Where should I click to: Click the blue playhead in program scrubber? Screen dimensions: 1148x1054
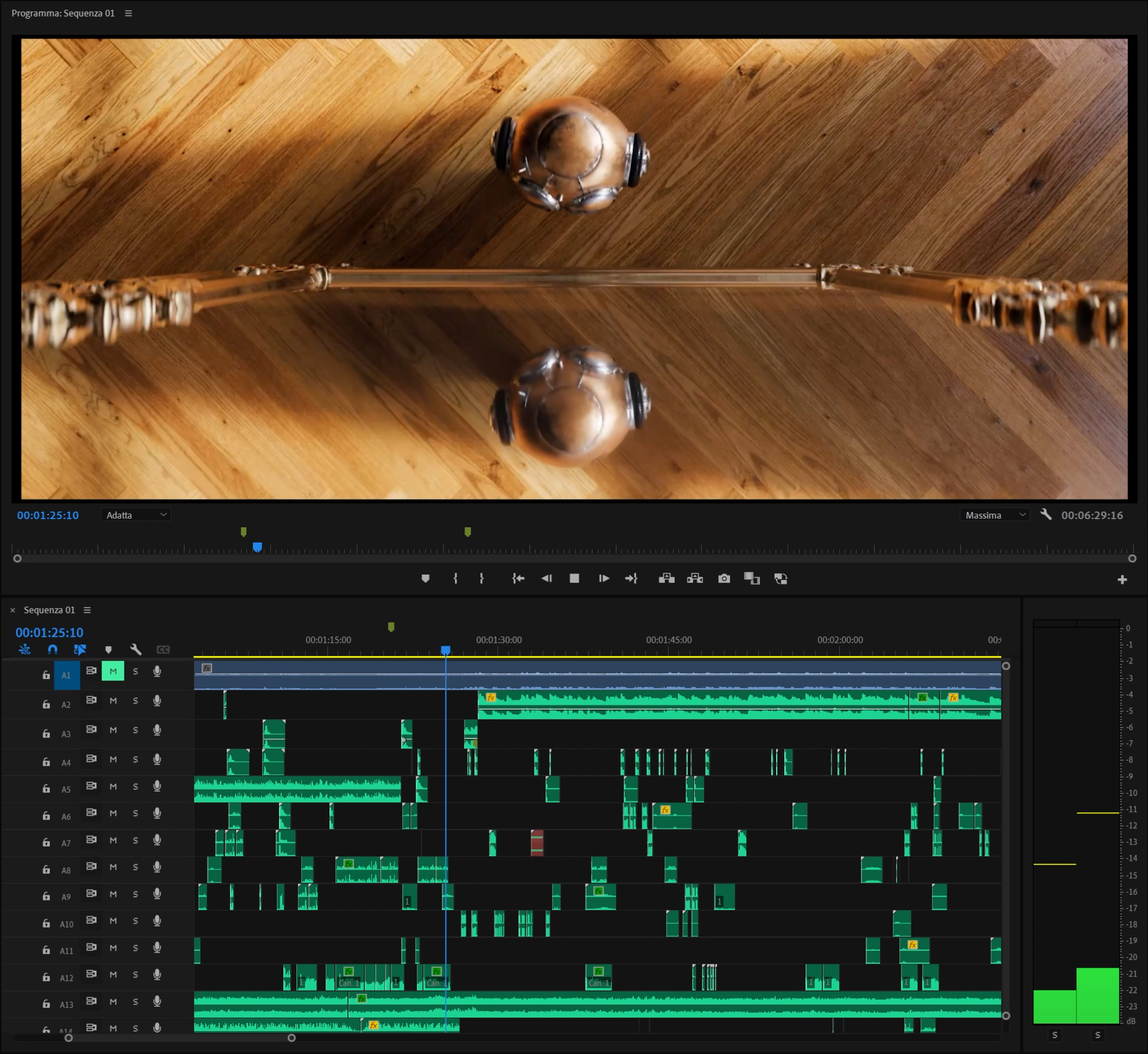coord(257,547)
